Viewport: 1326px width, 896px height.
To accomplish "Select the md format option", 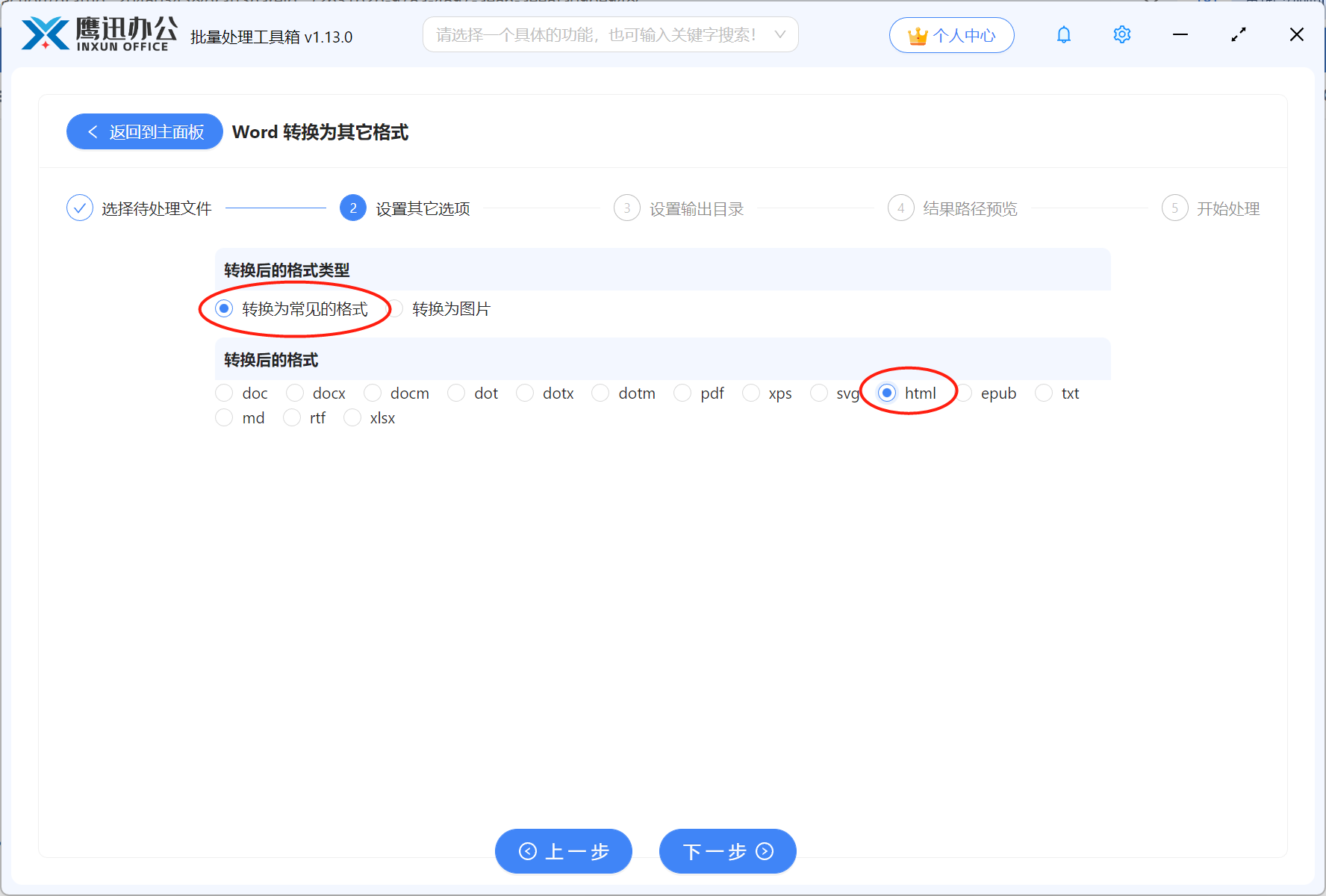I will point(223,417).
